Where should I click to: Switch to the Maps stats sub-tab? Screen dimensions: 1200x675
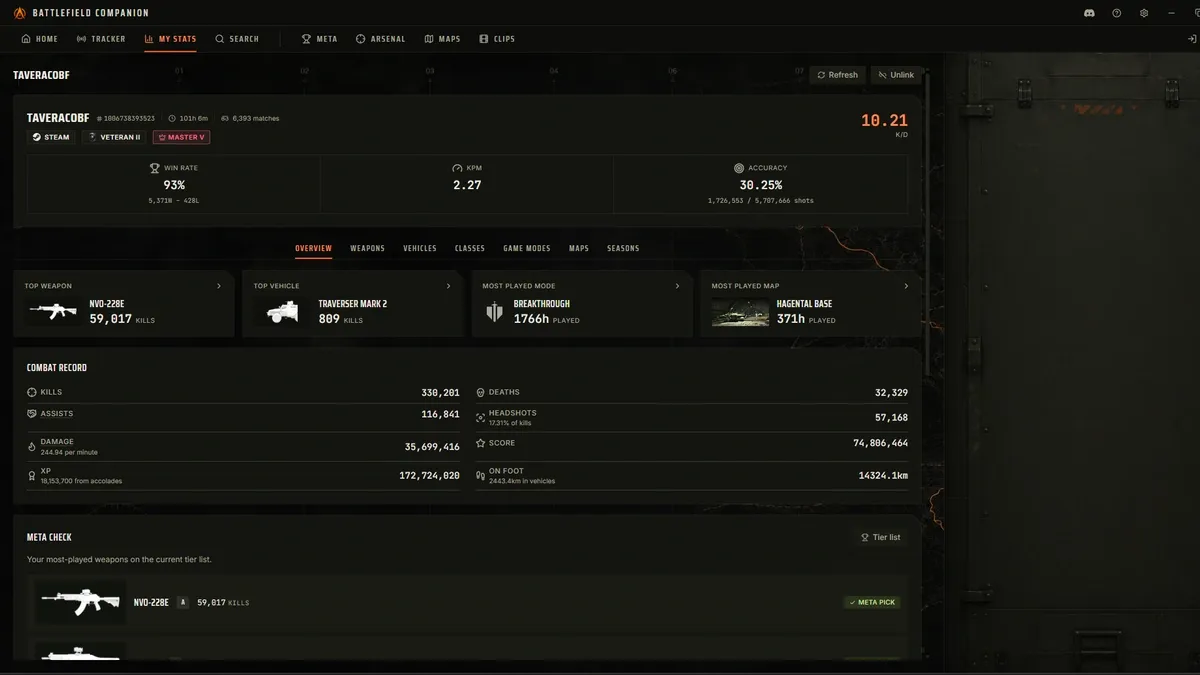[x=579, y=248]
